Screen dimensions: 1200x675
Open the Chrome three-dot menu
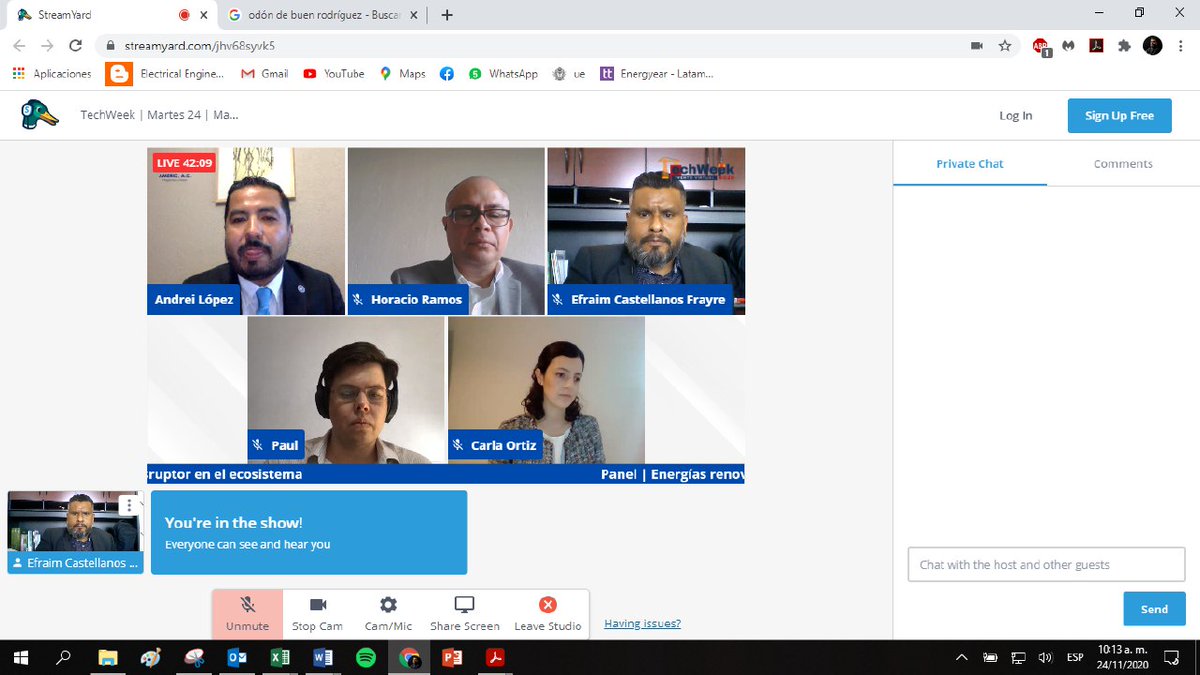click(x=1183, y=46)
